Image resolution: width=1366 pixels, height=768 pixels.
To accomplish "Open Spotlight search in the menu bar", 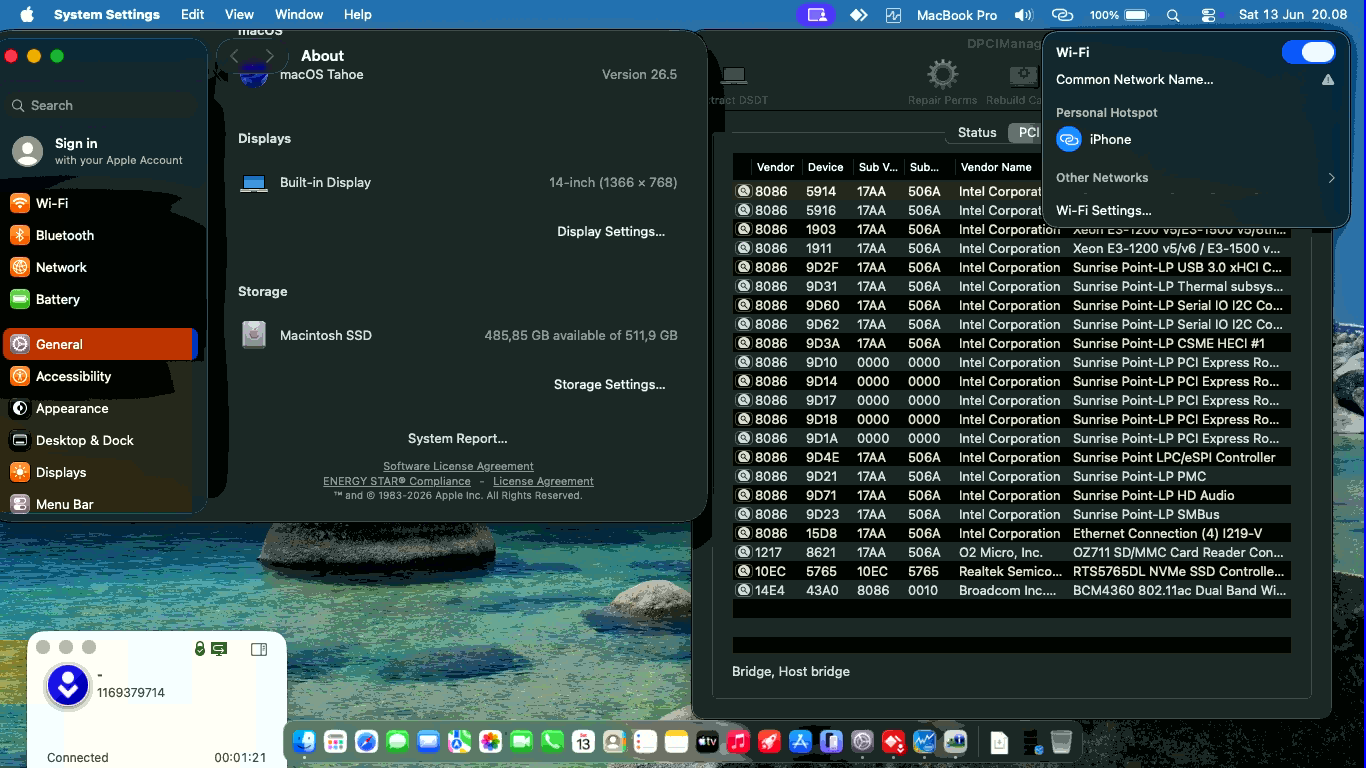I will point(1173,15).
